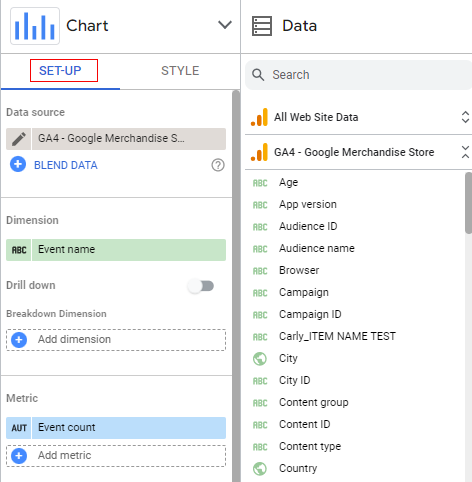Click the All Web Site Data analytics icon
This screenshot has width=472, height=482.
(x=259, y=117)
